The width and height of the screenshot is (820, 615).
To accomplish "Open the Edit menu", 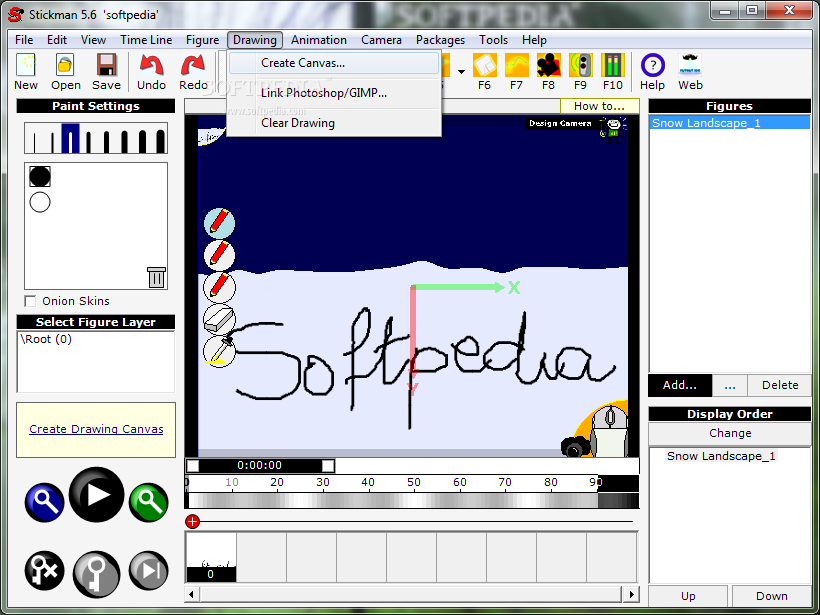I will coord(56,40).
